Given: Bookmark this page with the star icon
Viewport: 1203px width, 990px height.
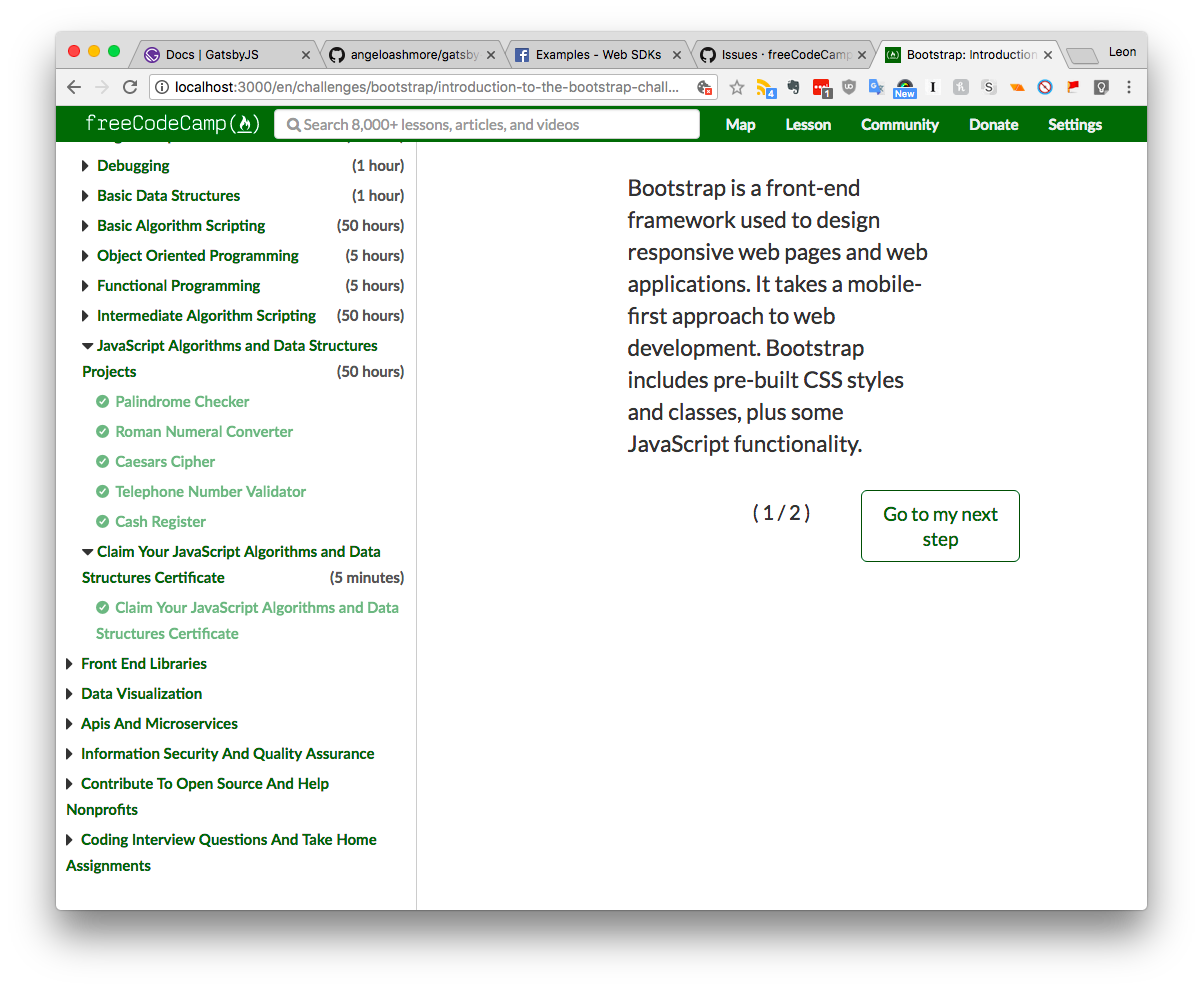Looking at the screenshot, I should [737, 87].
